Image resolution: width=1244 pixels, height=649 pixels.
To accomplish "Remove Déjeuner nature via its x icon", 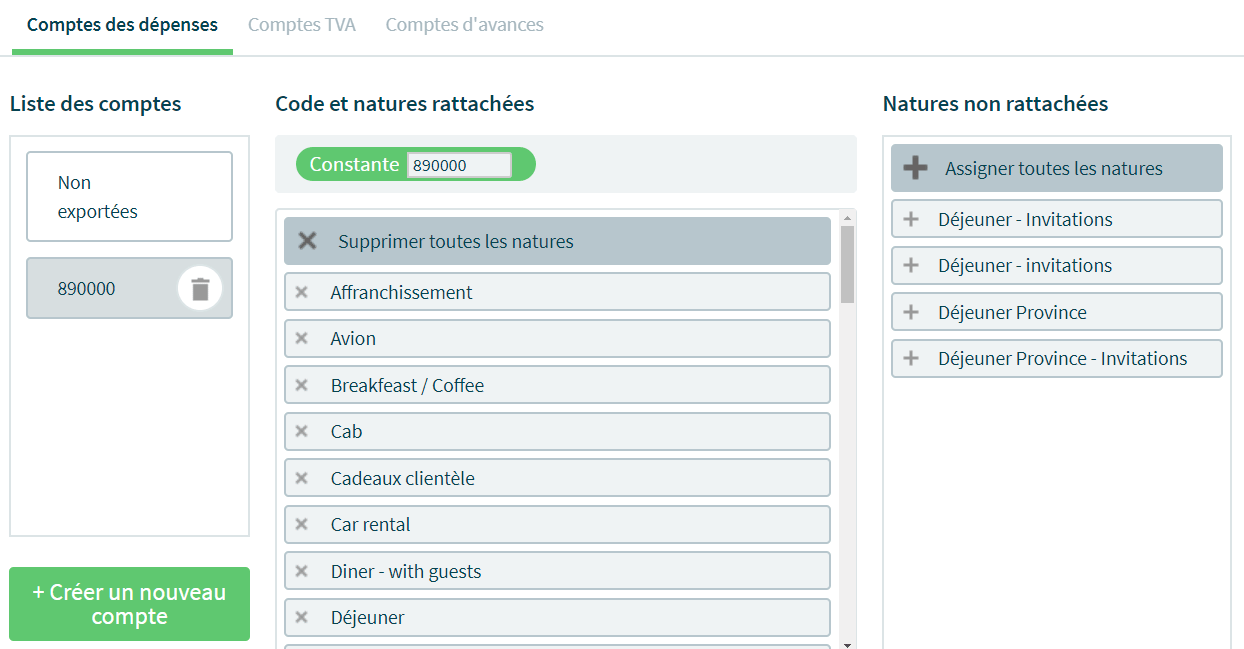I will click(x=302, y=617).
